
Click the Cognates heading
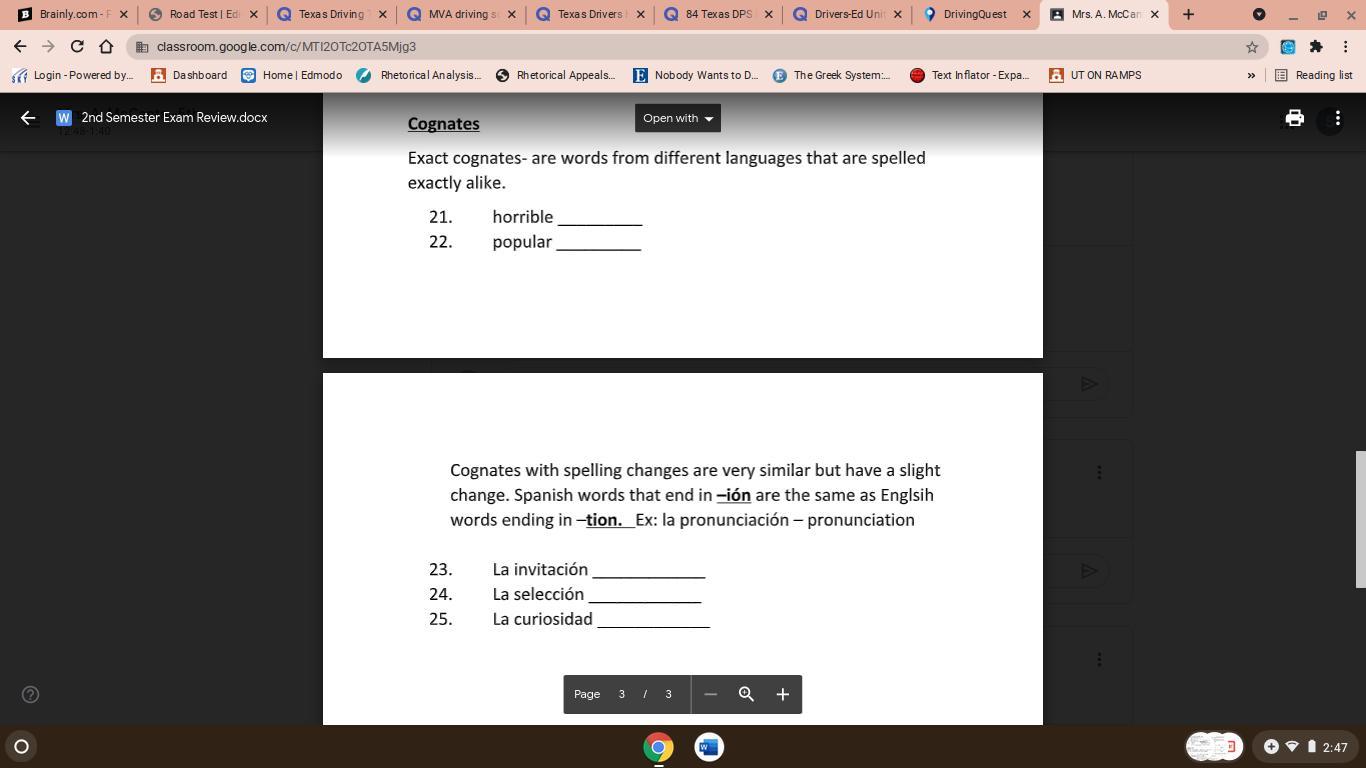point(444,124)
